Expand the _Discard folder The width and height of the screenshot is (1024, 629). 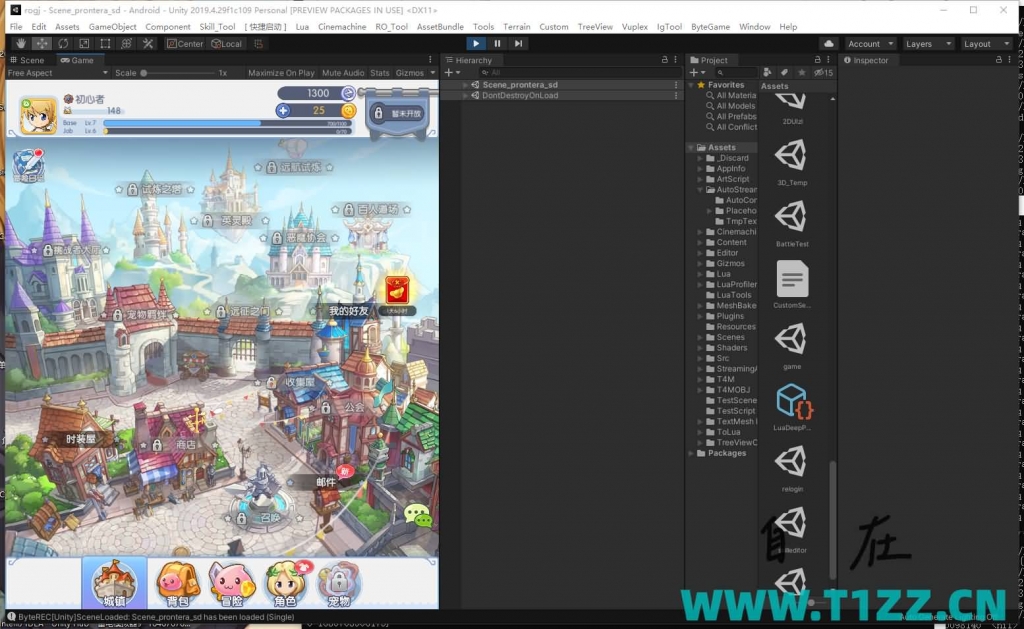pos(701,158)
